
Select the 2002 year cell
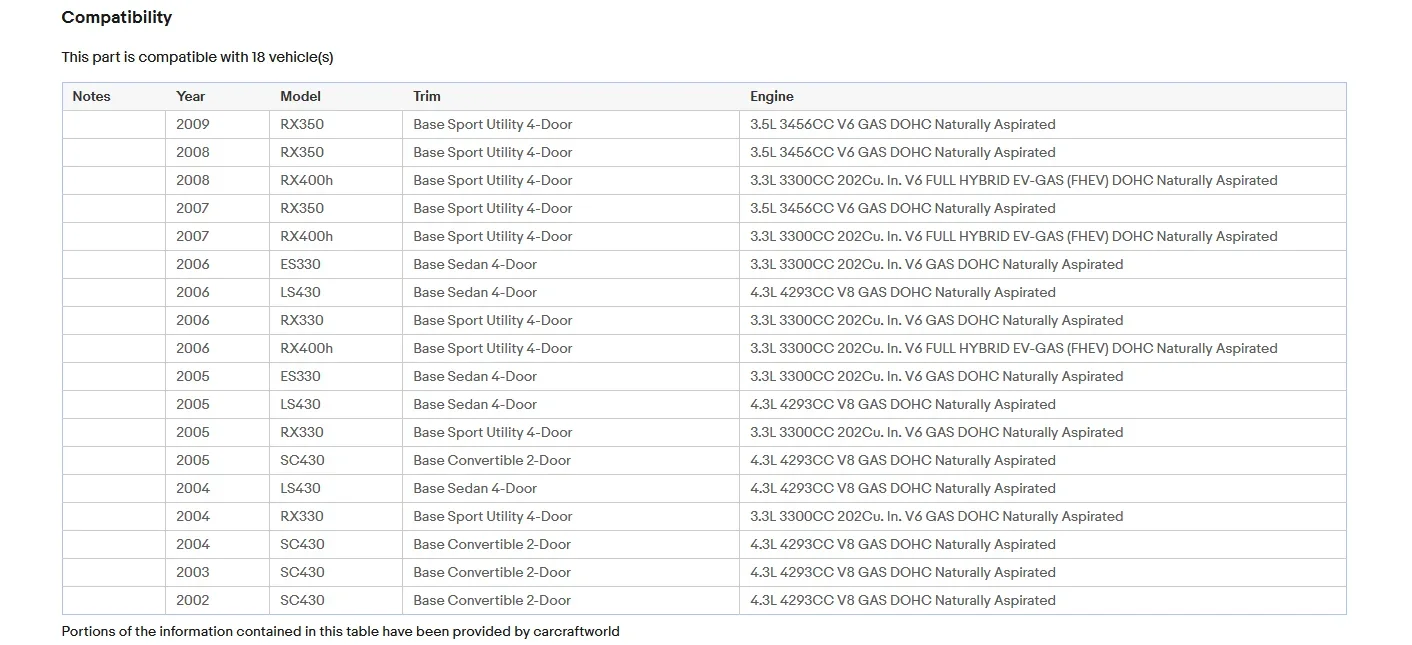(x=217, y=601)
